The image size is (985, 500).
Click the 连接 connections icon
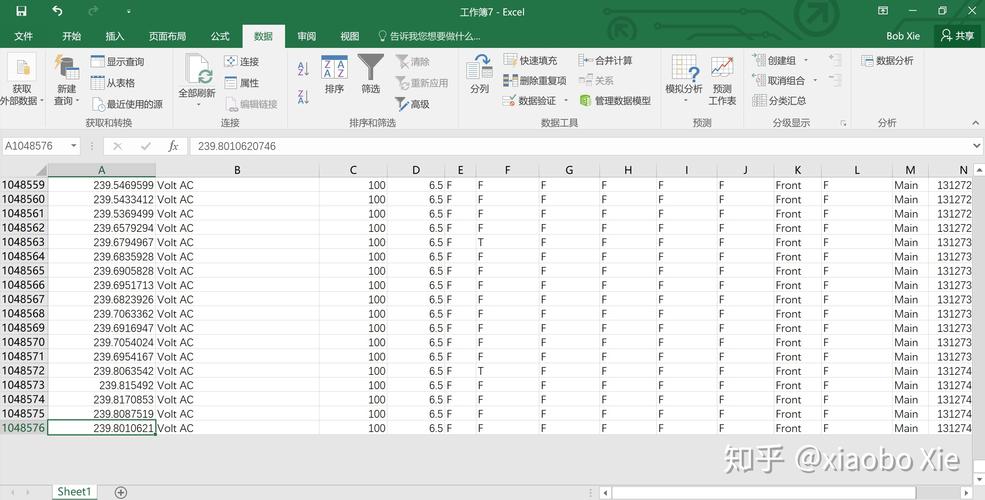pyautogui.click(x=231, y=62)
